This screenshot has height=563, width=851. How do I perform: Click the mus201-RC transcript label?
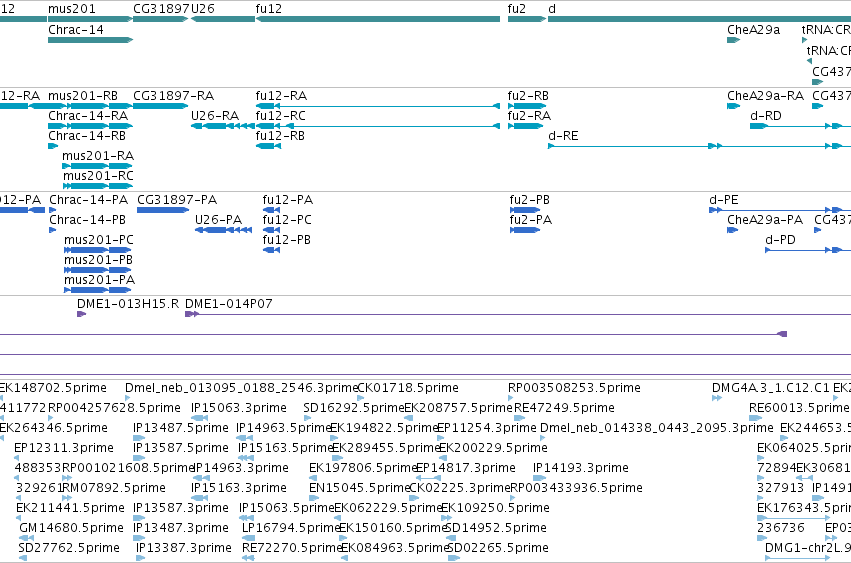98,176
